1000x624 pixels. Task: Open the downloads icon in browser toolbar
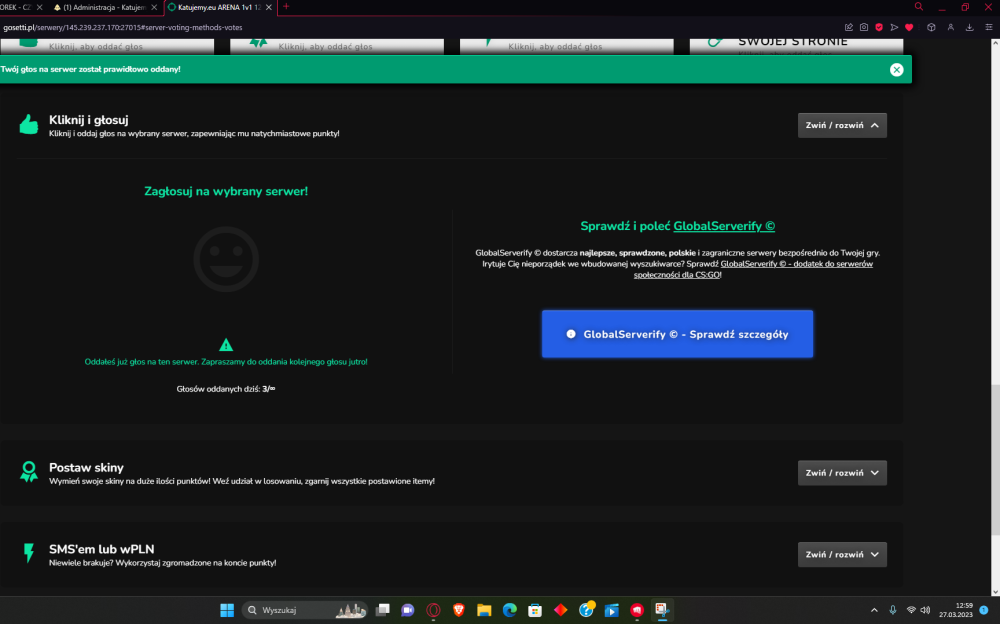click(x=969, y=27)
